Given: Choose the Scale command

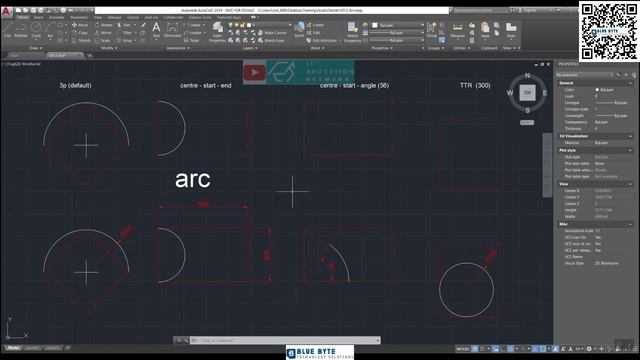Looking at the screenshot, I should (102, 40).
